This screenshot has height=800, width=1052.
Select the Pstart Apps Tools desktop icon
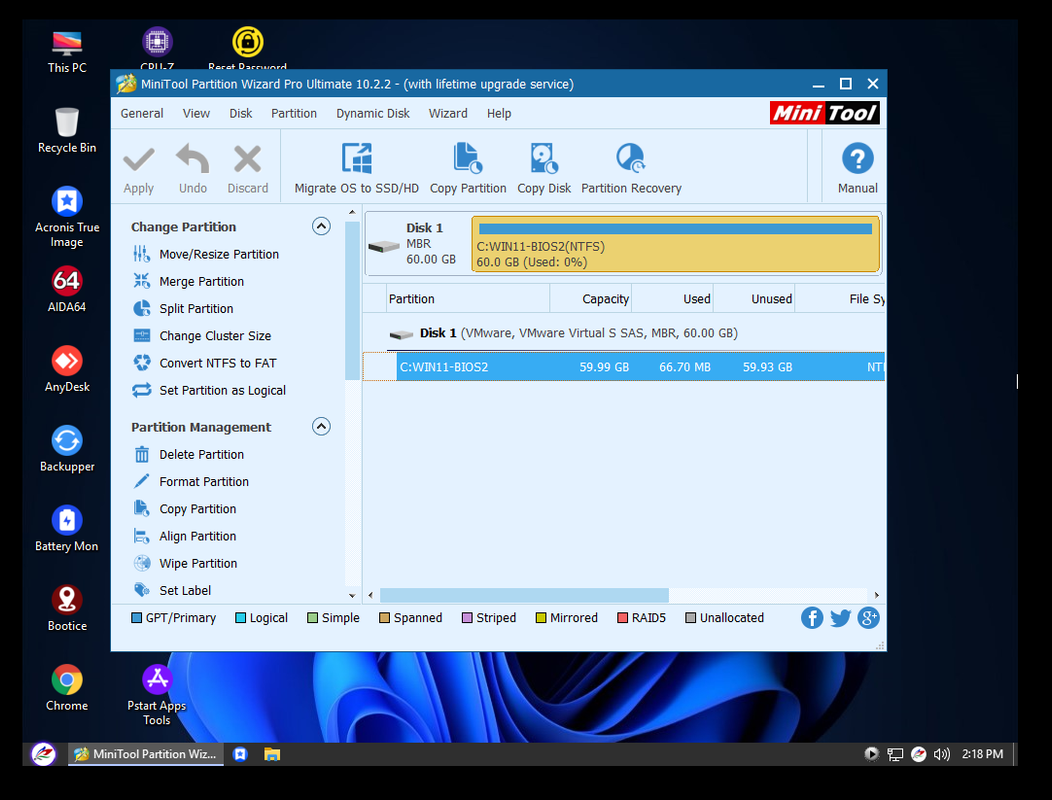157,695
